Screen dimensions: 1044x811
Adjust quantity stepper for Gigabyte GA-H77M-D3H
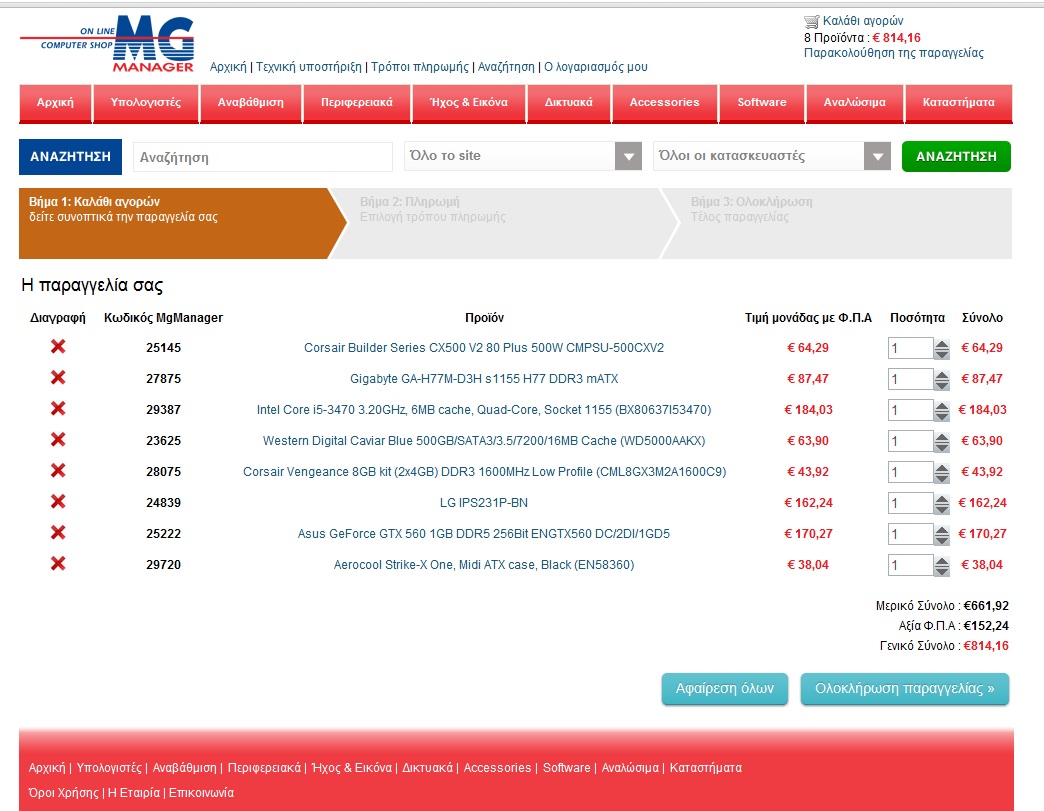pyautogui.click(x=941, y=380)
